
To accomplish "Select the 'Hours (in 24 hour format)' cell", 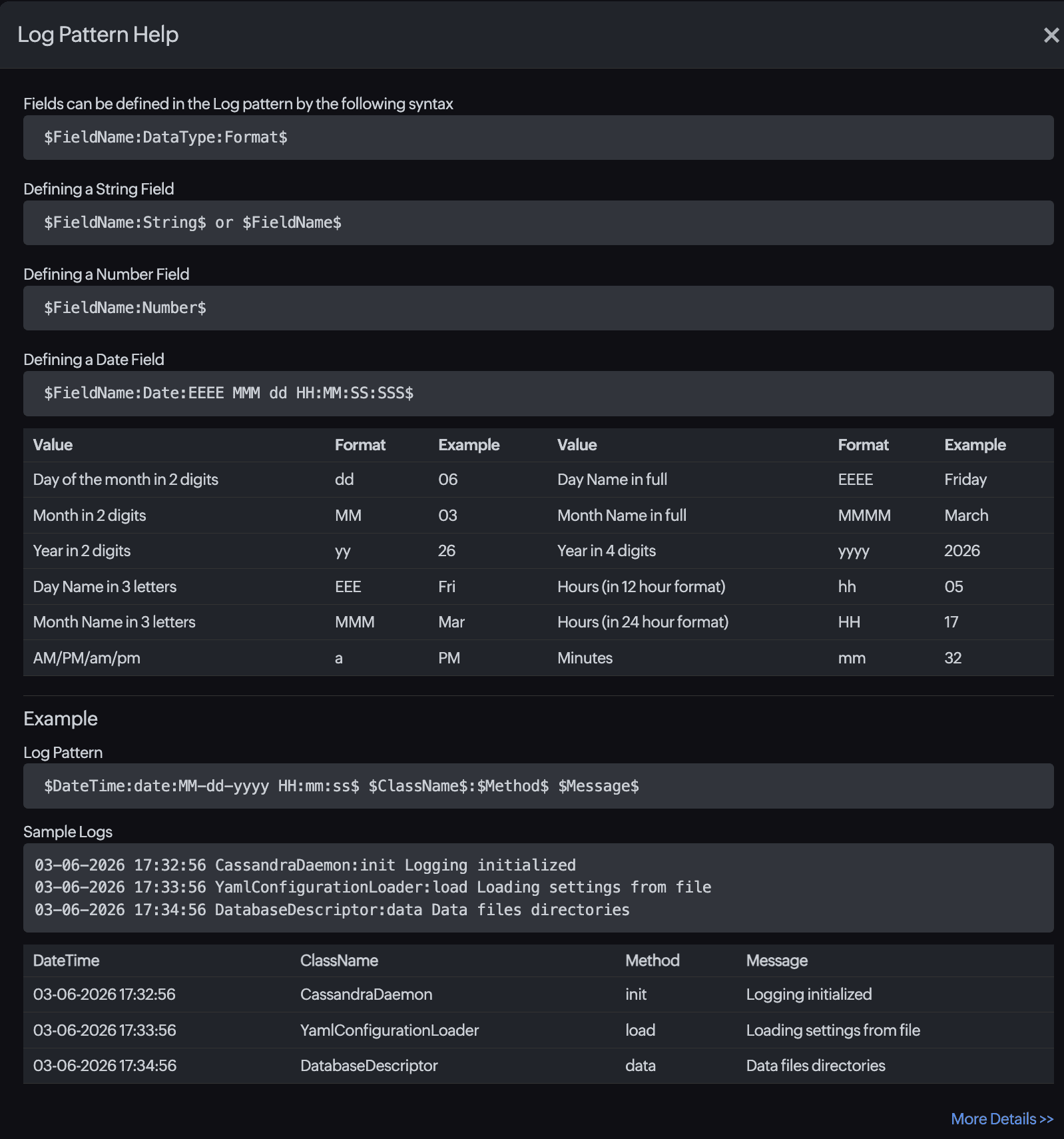I will click(x=643, y=622).
